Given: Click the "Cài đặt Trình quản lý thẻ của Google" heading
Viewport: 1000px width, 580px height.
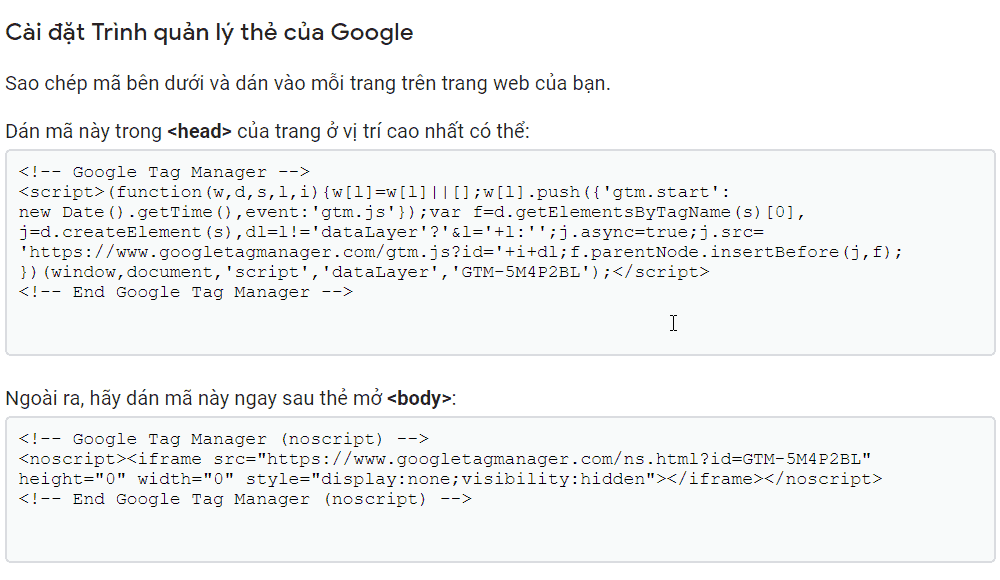Looking at the screenshot, I should (x=209, y=32).
